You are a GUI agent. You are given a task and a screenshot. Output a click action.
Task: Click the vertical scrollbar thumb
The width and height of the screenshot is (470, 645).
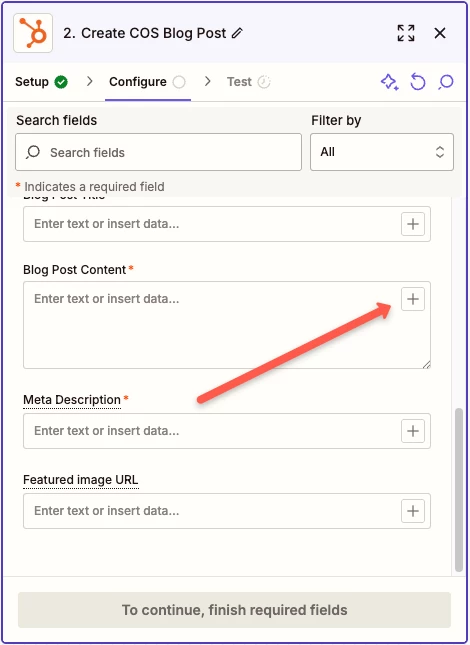click(x=459, y=490)
